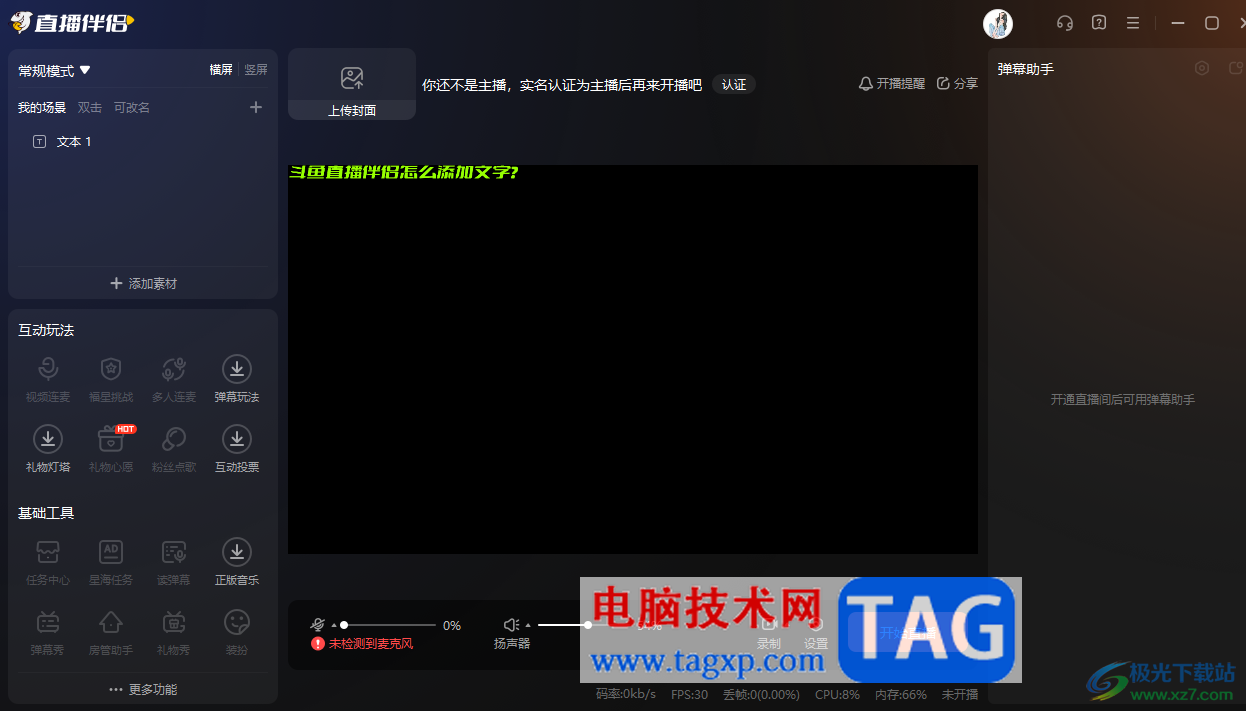
Task: Upload a stream cover via 上传封面
Action: pyautogui.click(x=352, y=84)
